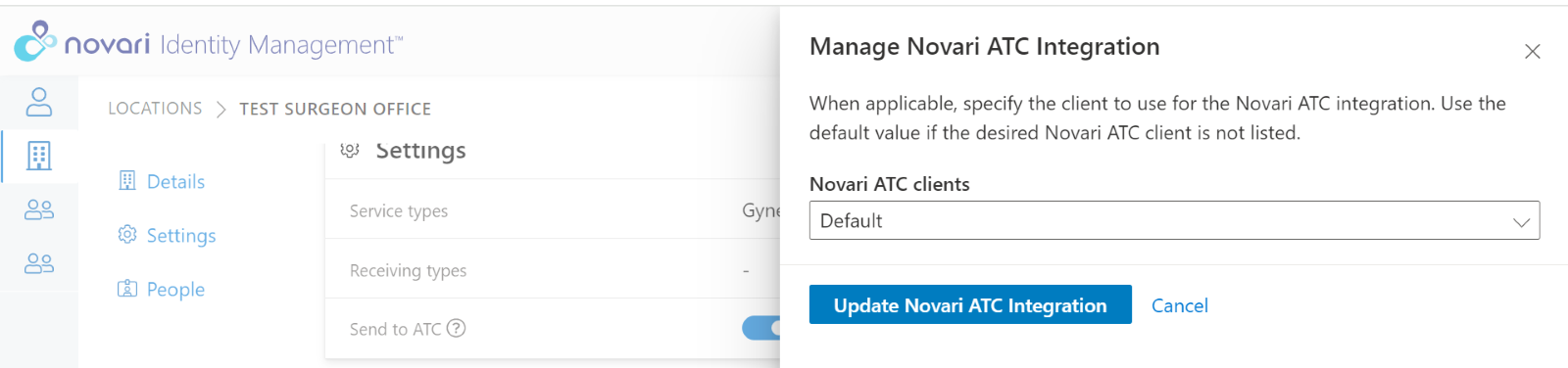1568x368 pixels.
Task: Expand dropdown using the chevron arrow
Action: [1521, 222]
